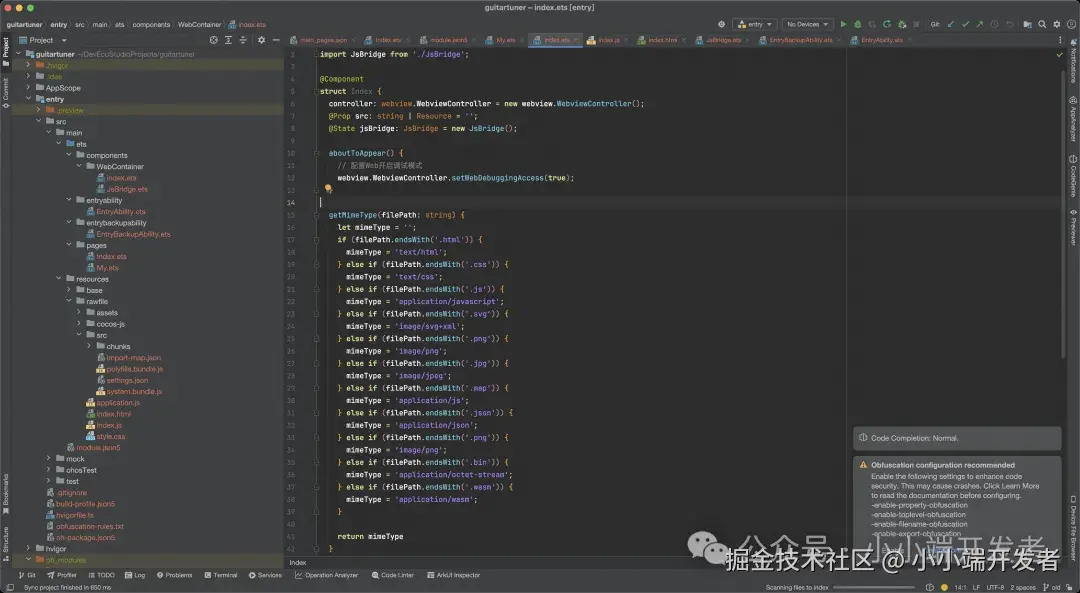Open IDE settings gear in top toolbar
This screenshot has height=593, width=1080.
(x=1057, y=24)
